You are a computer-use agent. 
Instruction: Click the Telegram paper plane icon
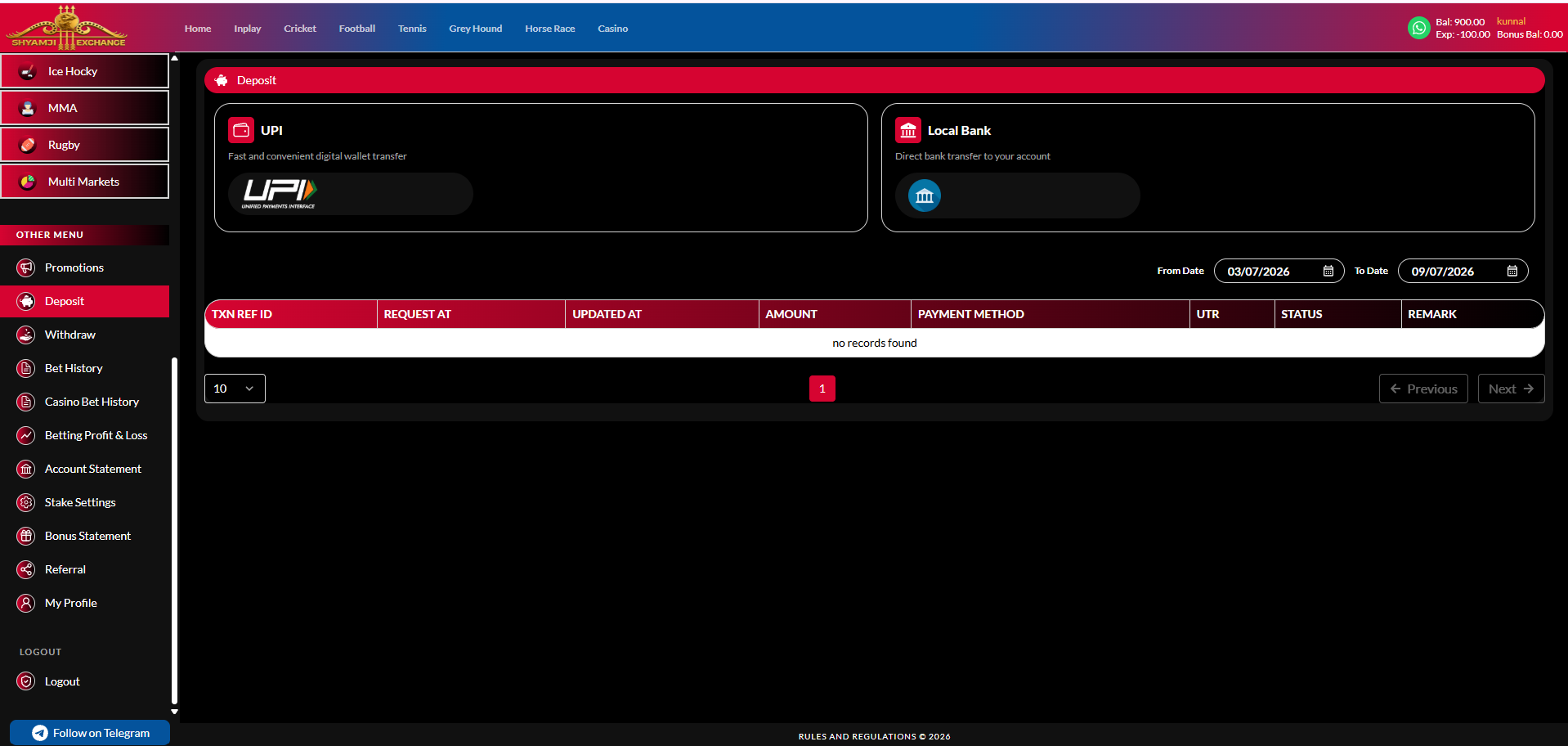[x=40, y=733]
